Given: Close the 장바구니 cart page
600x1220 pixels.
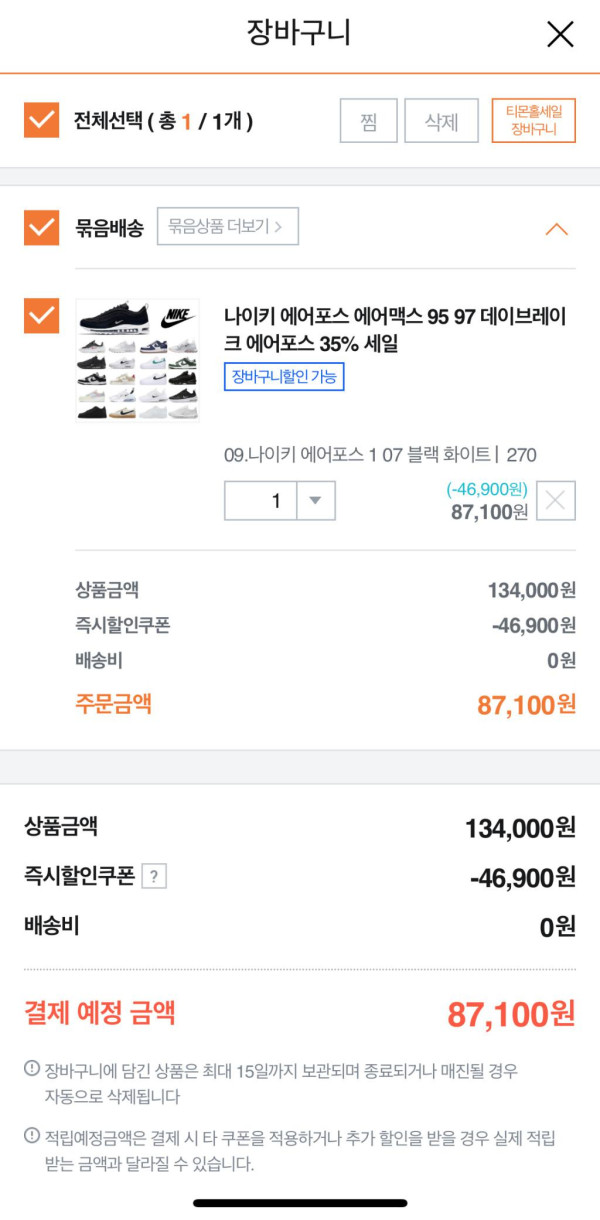Looking at the screenshot, I should point(560,35).
